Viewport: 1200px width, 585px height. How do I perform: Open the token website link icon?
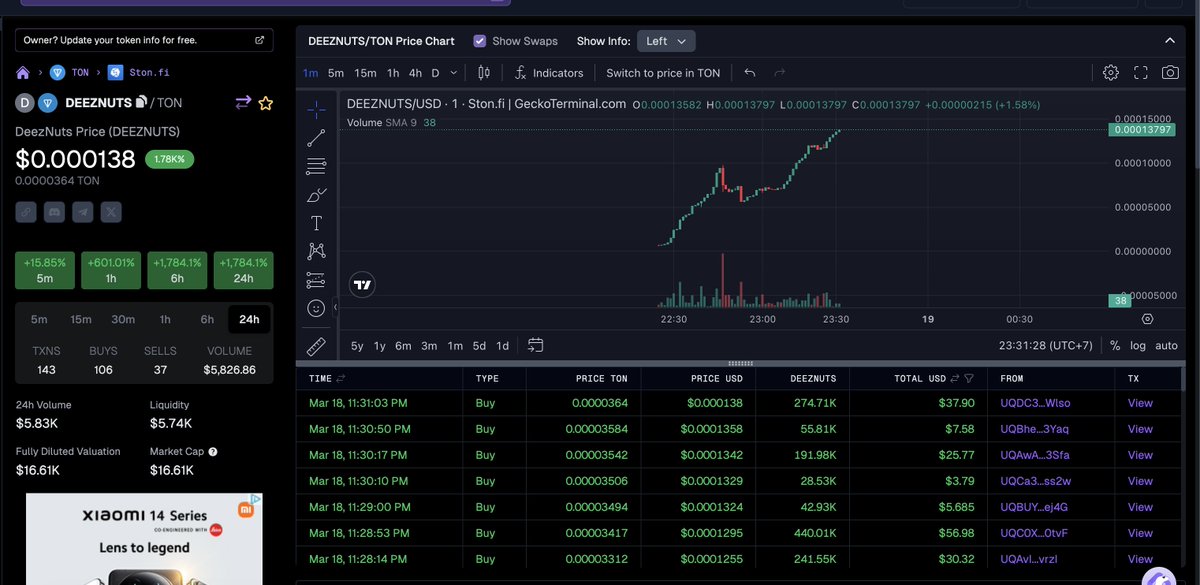pyautogui.click(x=26, y=212)
